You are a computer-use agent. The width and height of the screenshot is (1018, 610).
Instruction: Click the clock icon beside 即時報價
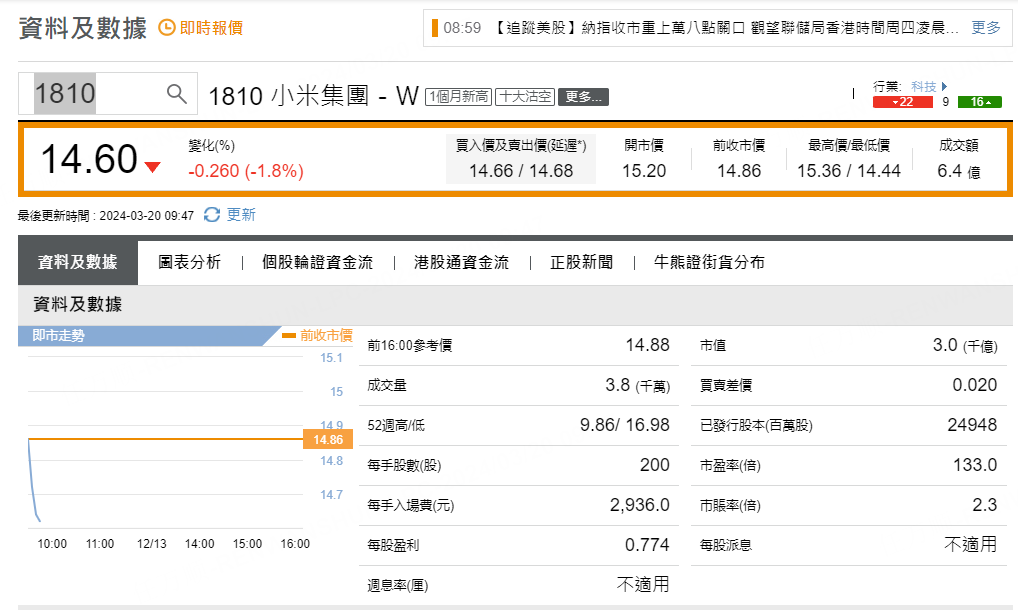tap(167, 27)
